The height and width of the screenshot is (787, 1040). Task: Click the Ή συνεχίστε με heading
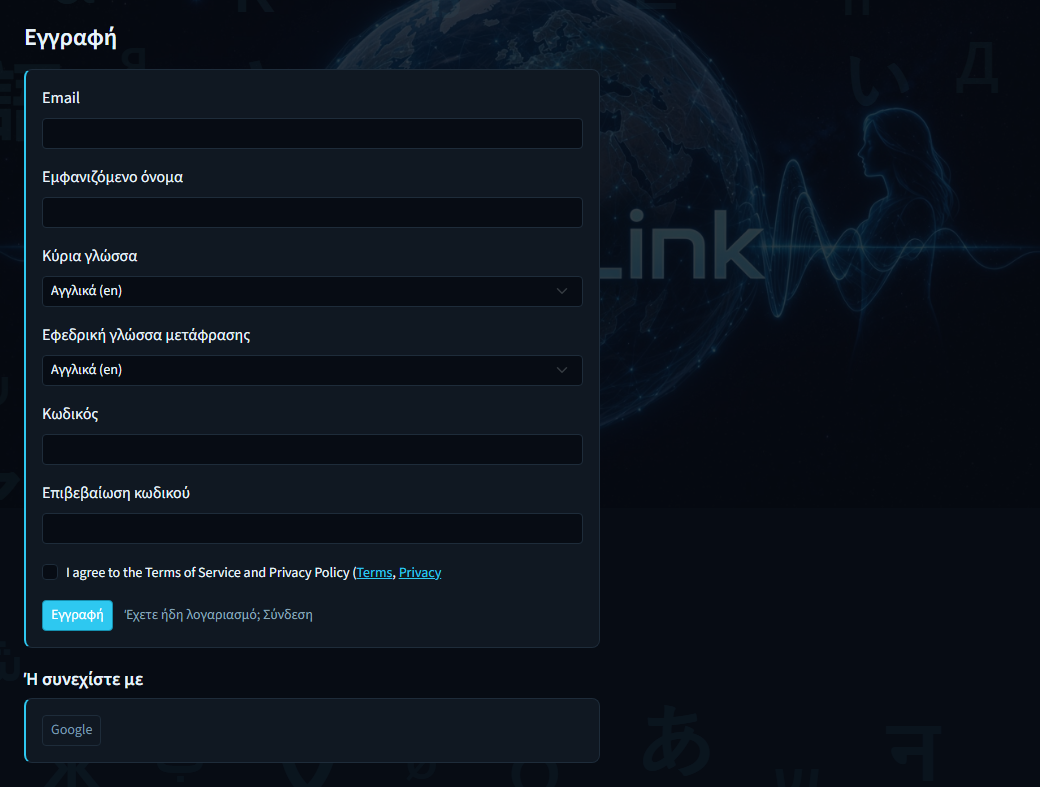pos(84,680)
